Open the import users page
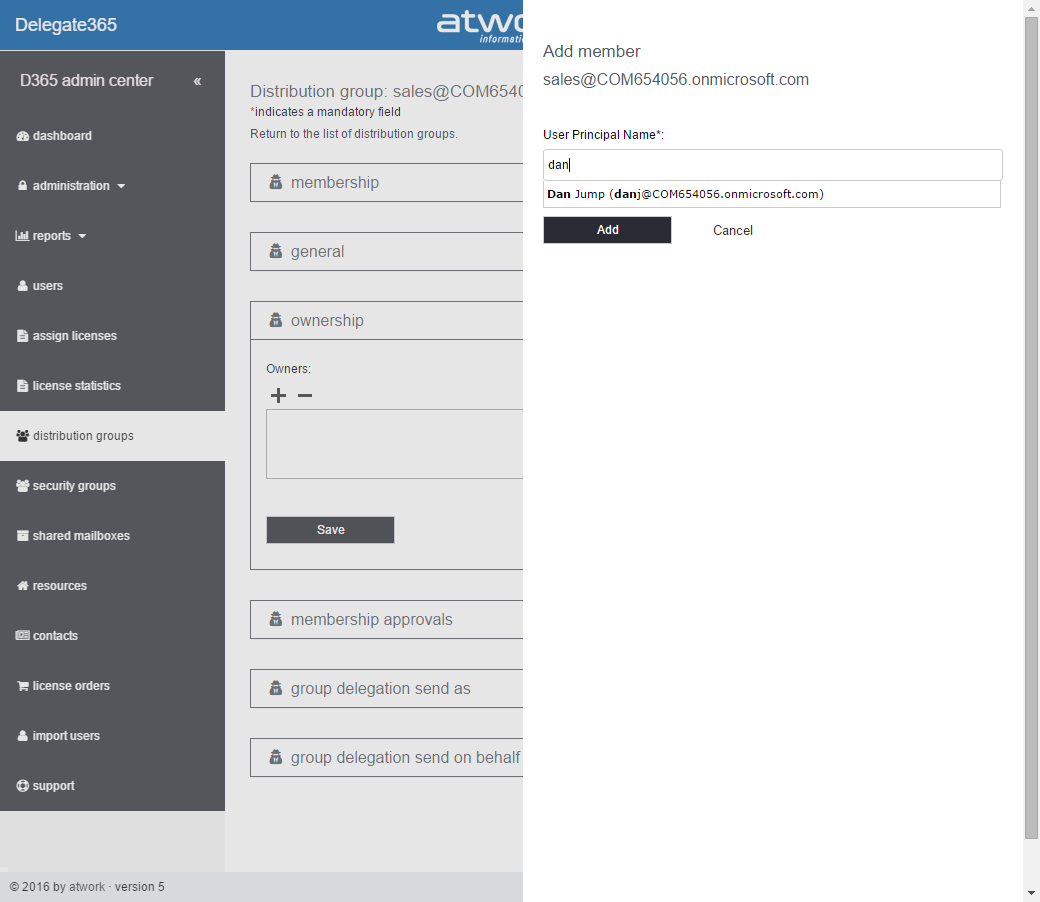This screenshot has height=902, width=1040. coord(66,736)
